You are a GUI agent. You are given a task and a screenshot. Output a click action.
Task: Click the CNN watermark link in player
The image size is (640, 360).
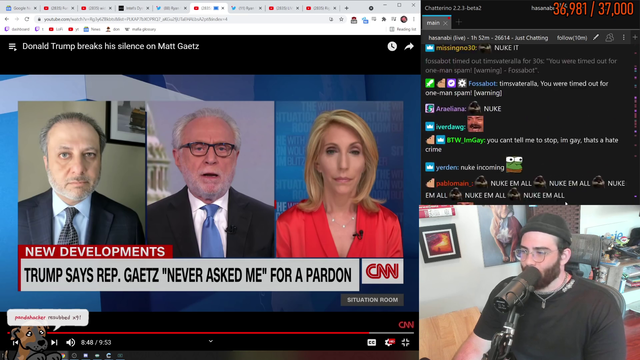point(406,324)
